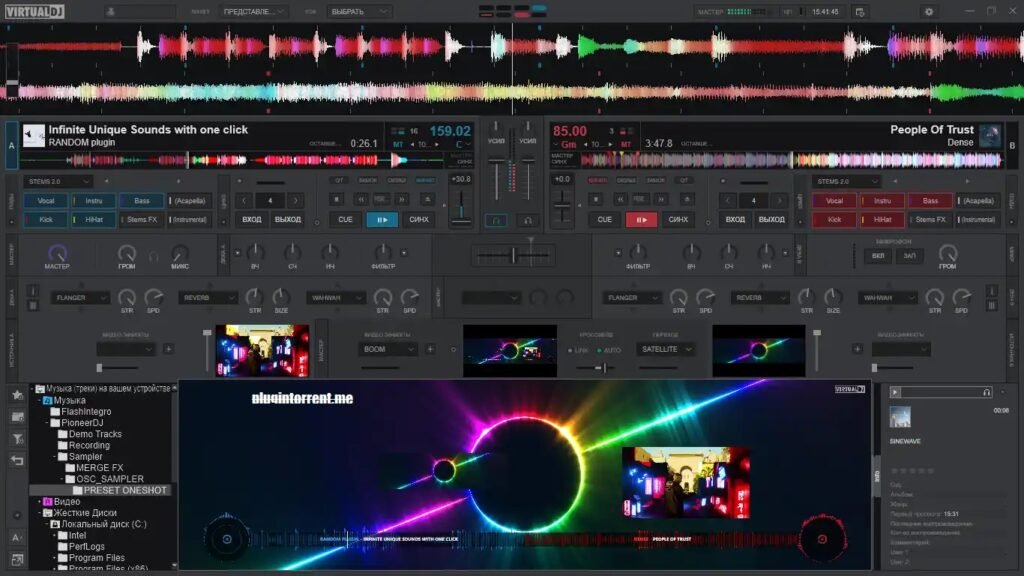This screenshot has height=576, width=1024.
Task: Click the microphone ЗАП button
Action: point(910,255)
